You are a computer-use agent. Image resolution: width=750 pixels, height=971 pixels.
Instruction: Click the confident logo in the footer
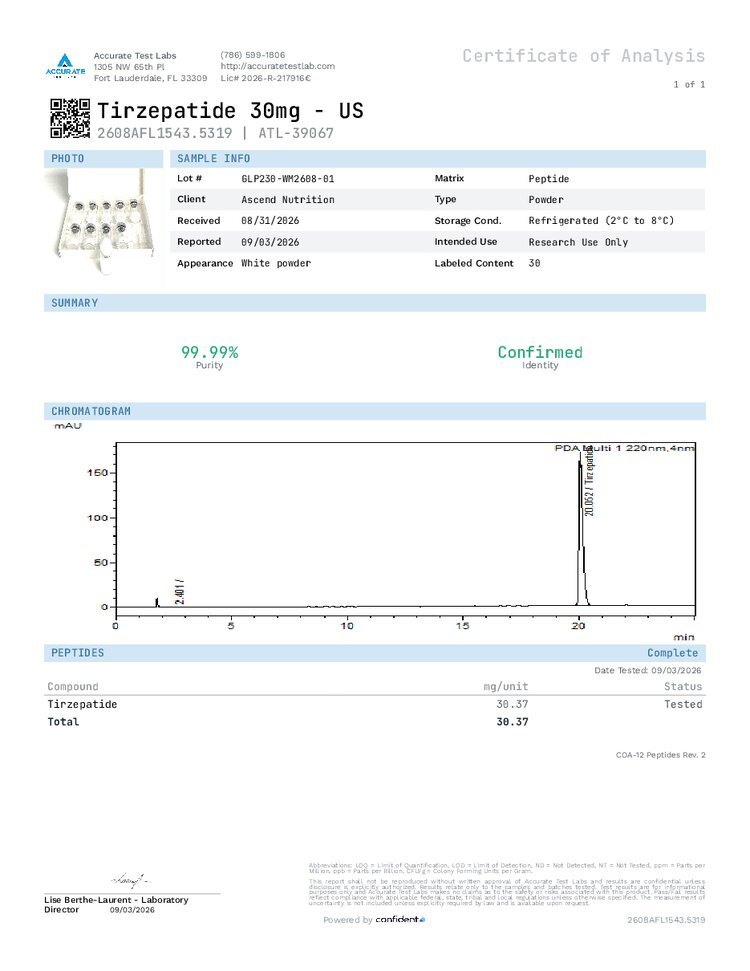click(x=400, y=920)
